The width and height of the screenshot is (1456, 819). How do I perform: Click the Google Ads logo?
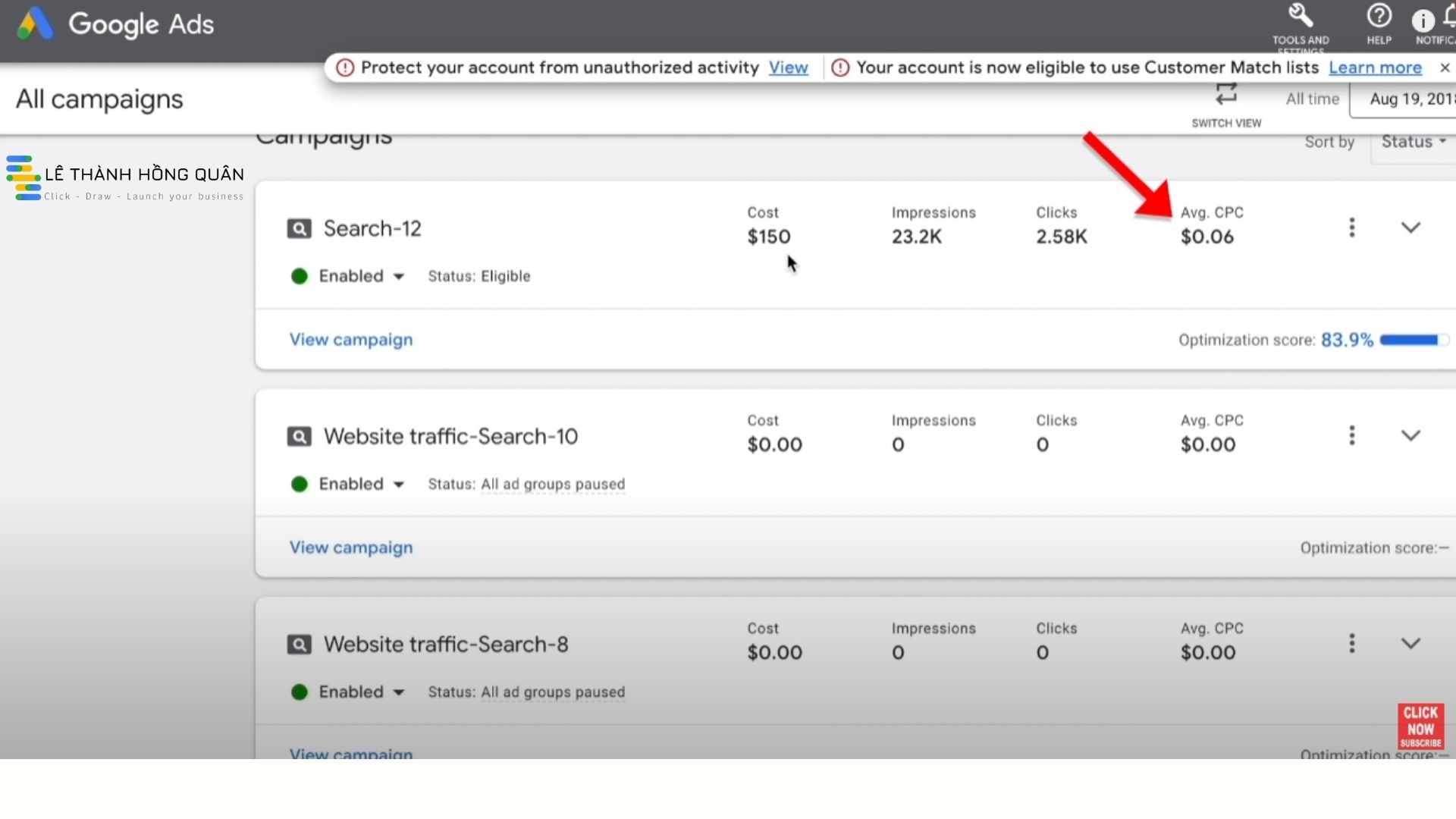(x=36, y=24)
